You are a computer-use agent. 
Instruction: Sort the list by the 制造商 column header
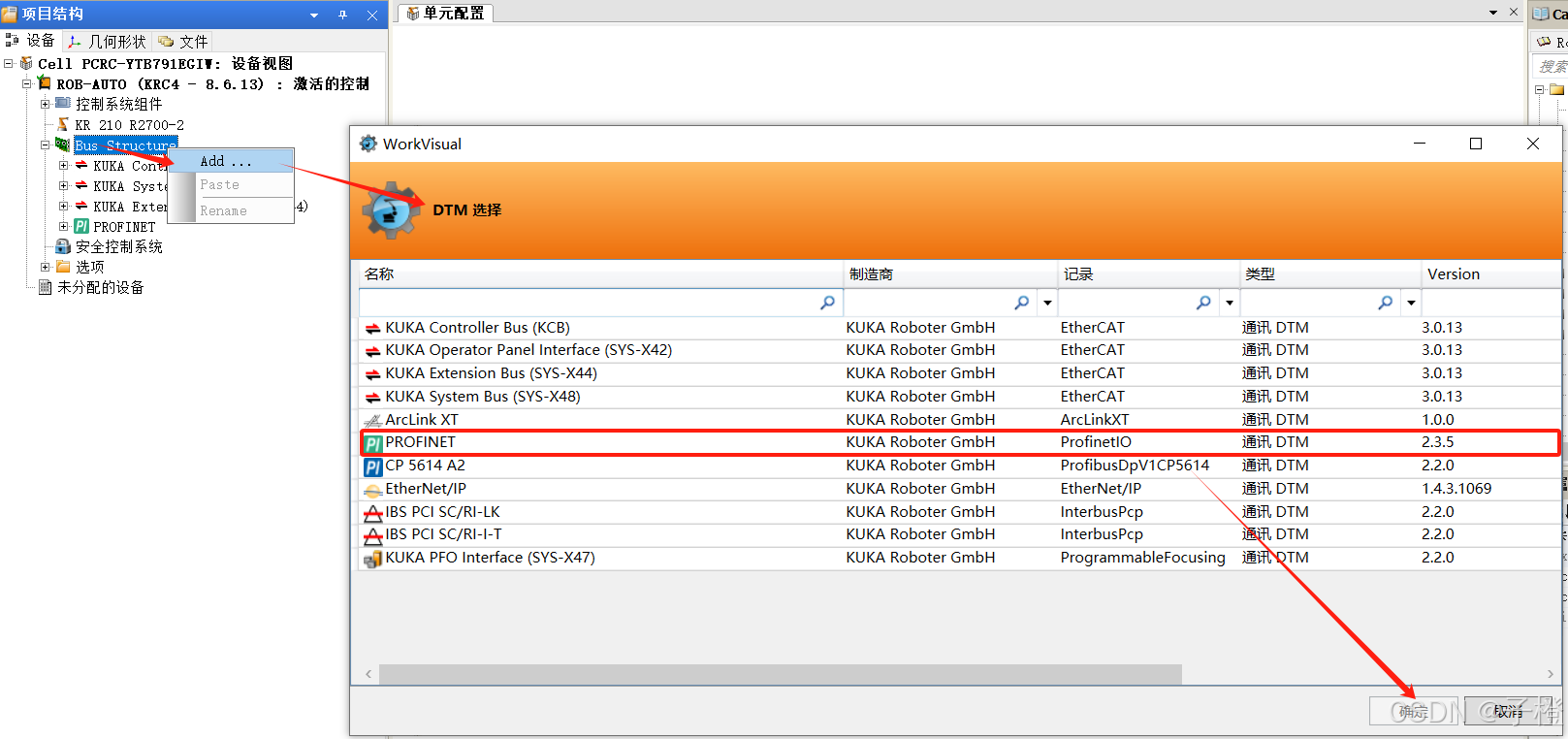point(950,273)
